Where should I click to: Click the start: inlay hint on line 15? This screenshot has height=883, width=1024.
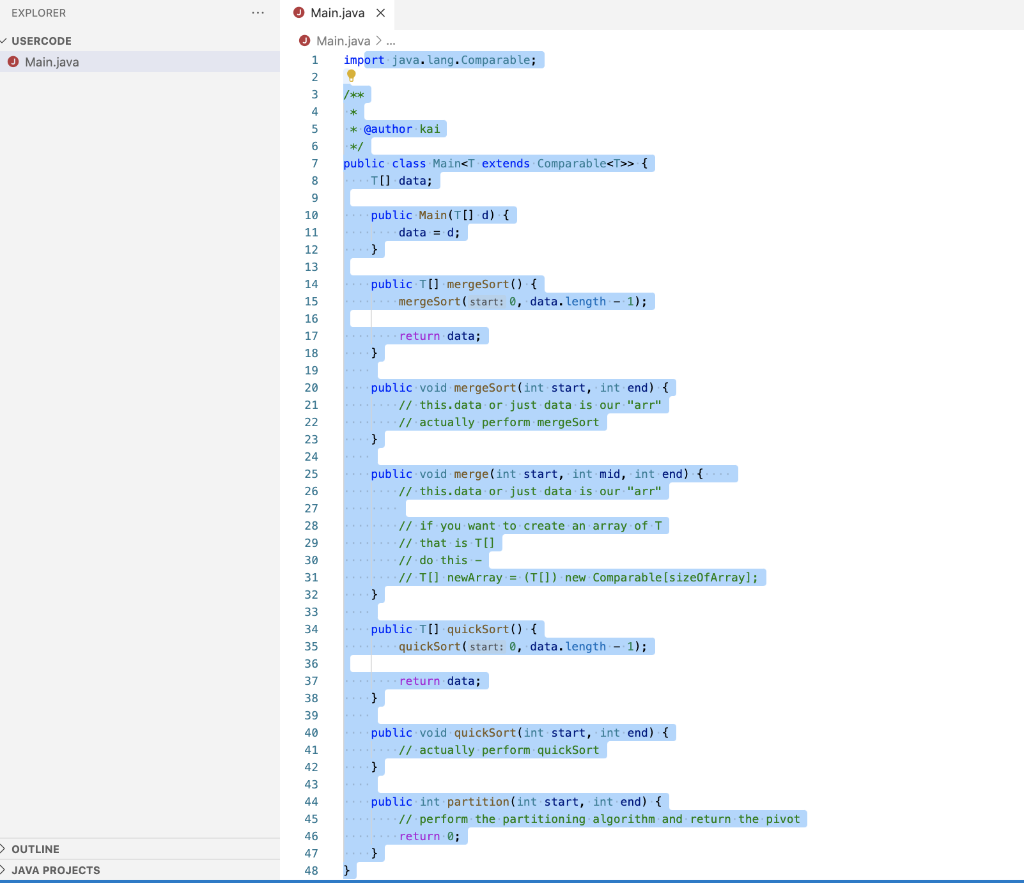487,302
